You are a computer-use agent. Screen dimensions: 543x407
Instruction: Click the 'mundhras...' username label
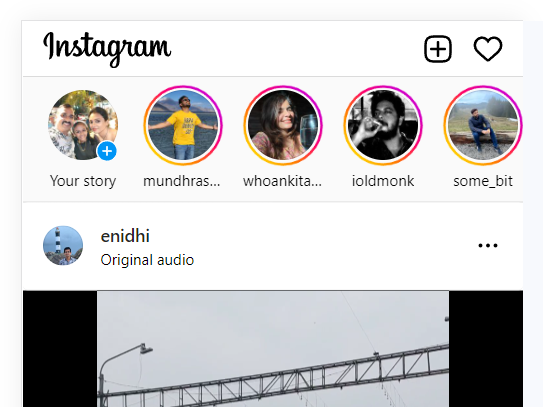182,181
